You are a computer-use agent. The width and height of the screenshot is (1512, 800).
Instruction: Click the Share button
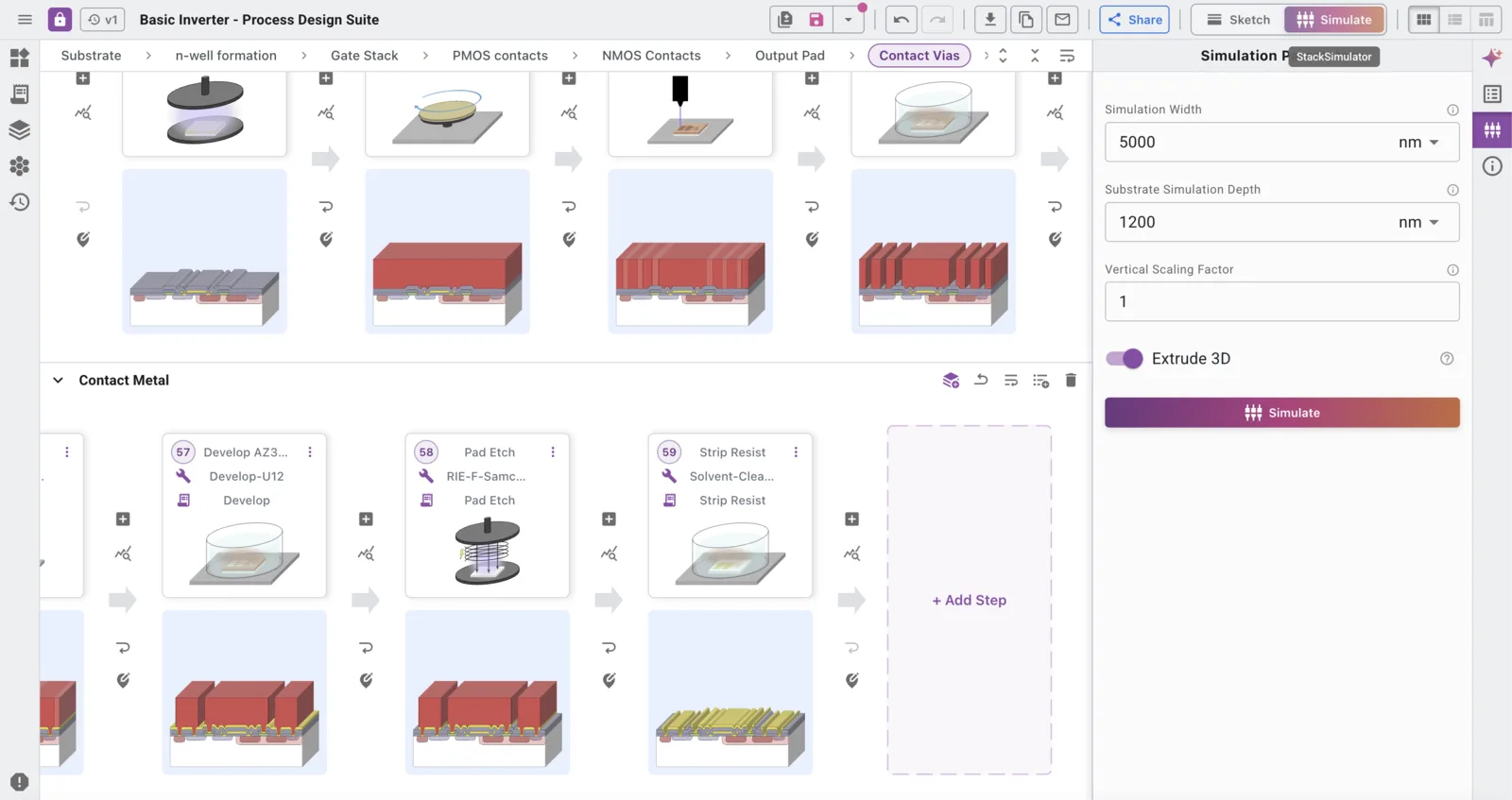point(1135,20)
